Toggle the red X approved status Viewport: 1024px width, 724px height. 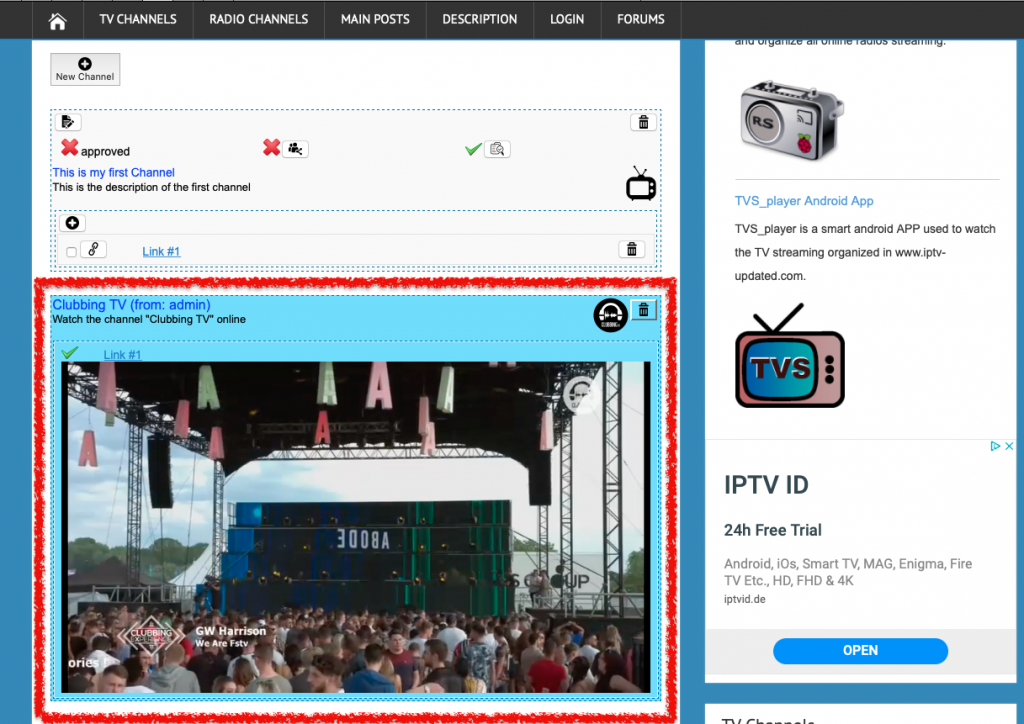pyautogui.click(x=69, y=148)
